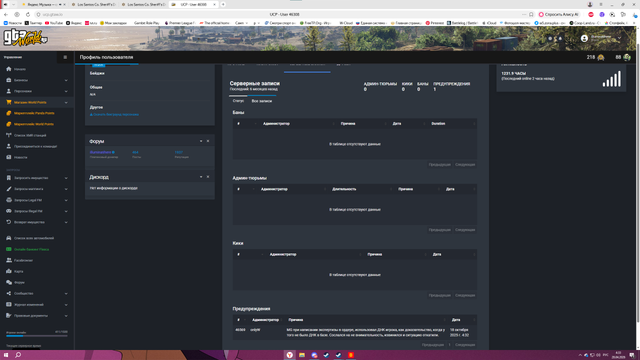Click the Бизнесы briefcase icon
The image size is (640, 360).
tap(9, 80)
